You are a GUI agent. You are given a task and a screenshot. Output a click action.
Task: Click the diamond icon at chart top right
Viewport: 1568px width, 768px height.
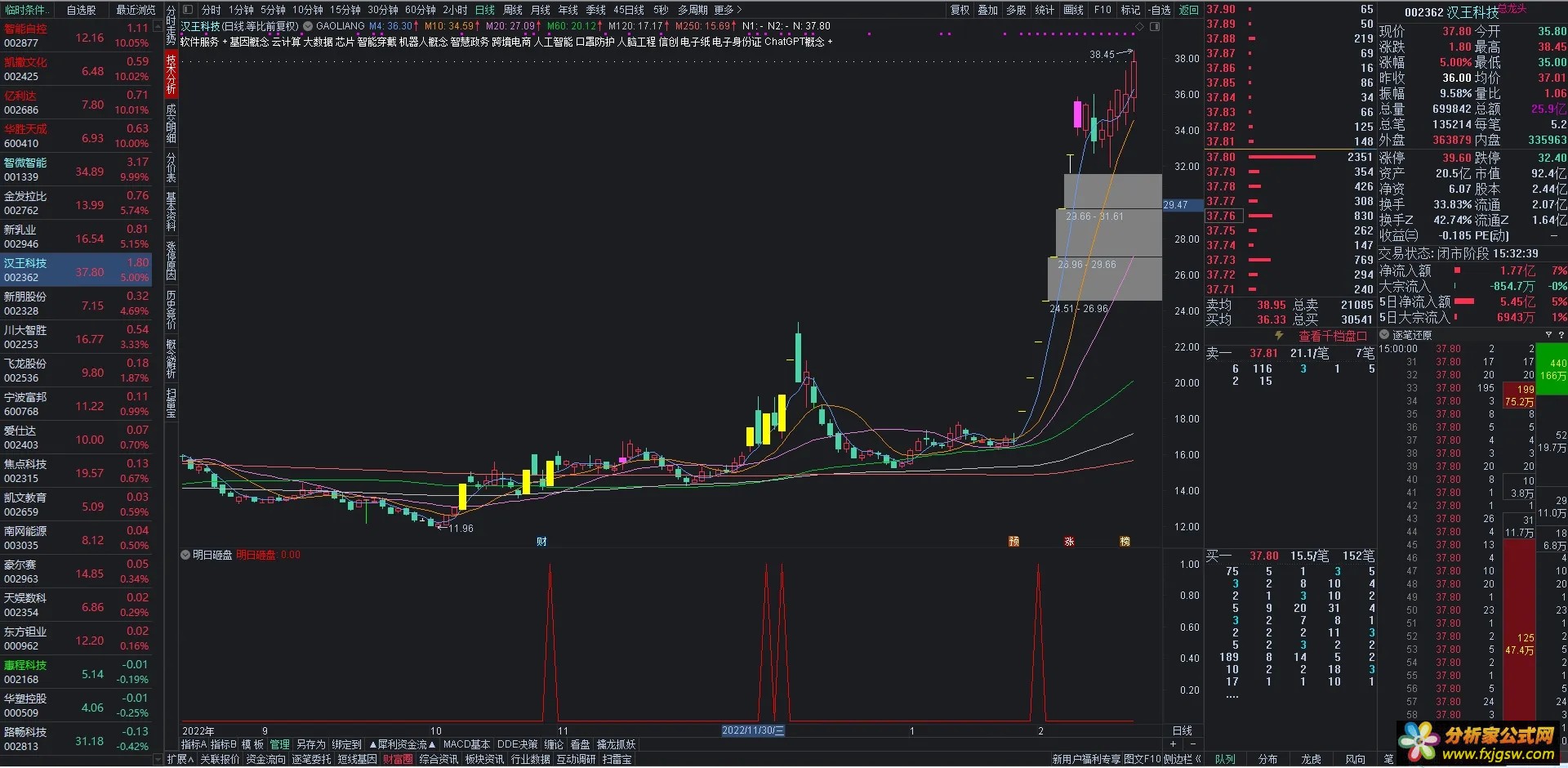(x=1140, y=26)
